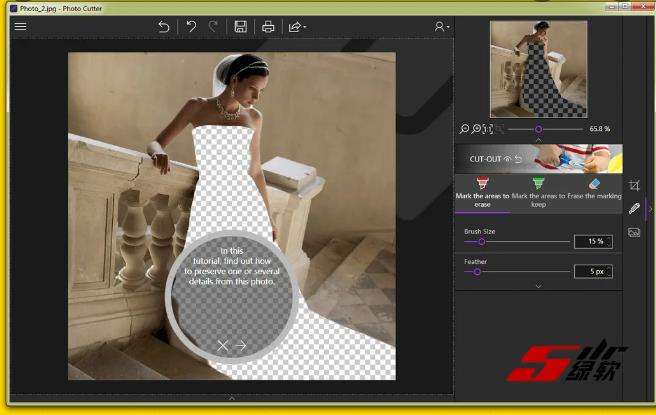Viewport: 656px width, 415px height.
Task: Select the brush marker tool in sidebar
Action: [x=634, y=209]
